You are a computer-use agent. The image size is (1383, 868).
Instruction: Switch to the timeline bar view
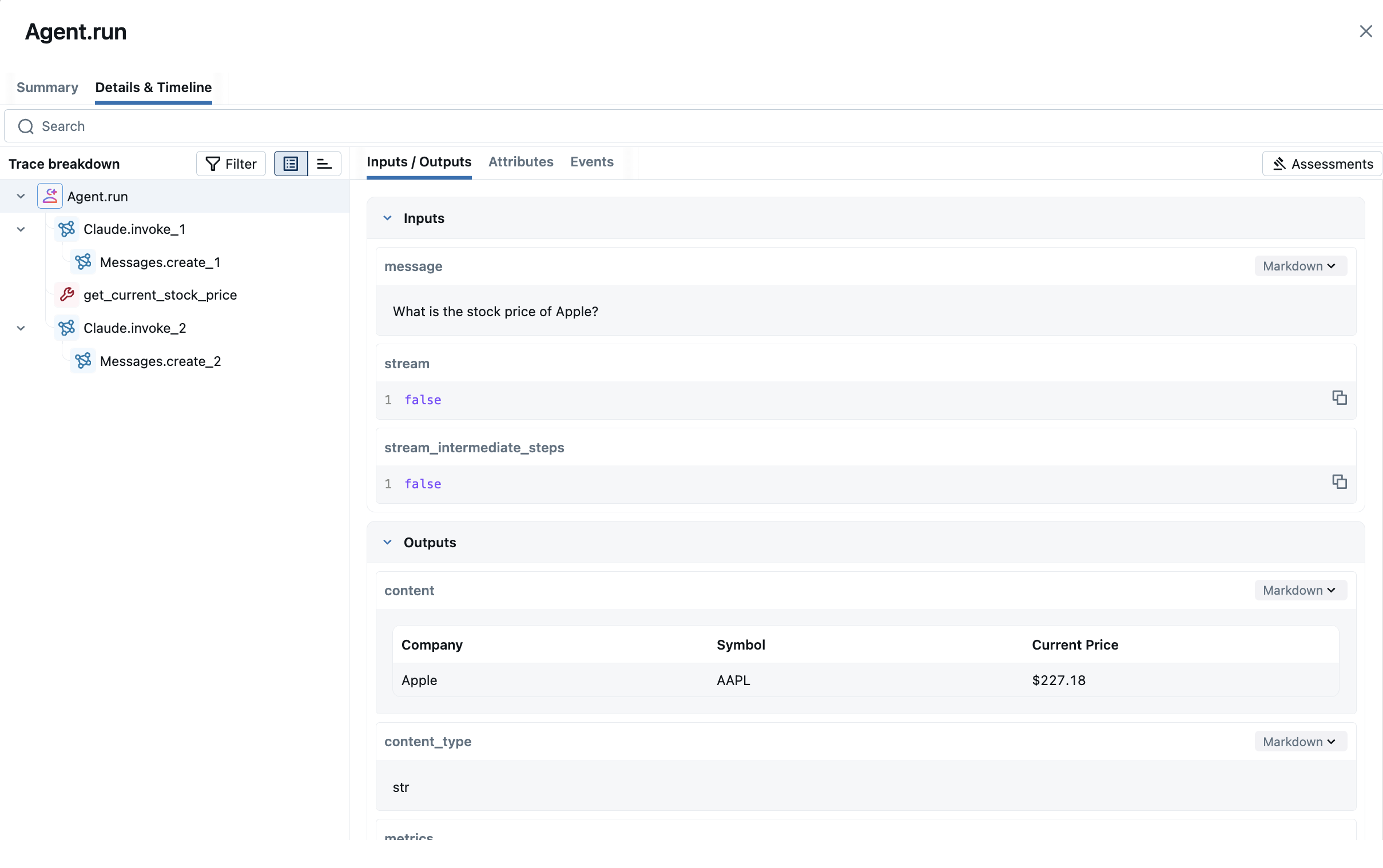point(324,164)
